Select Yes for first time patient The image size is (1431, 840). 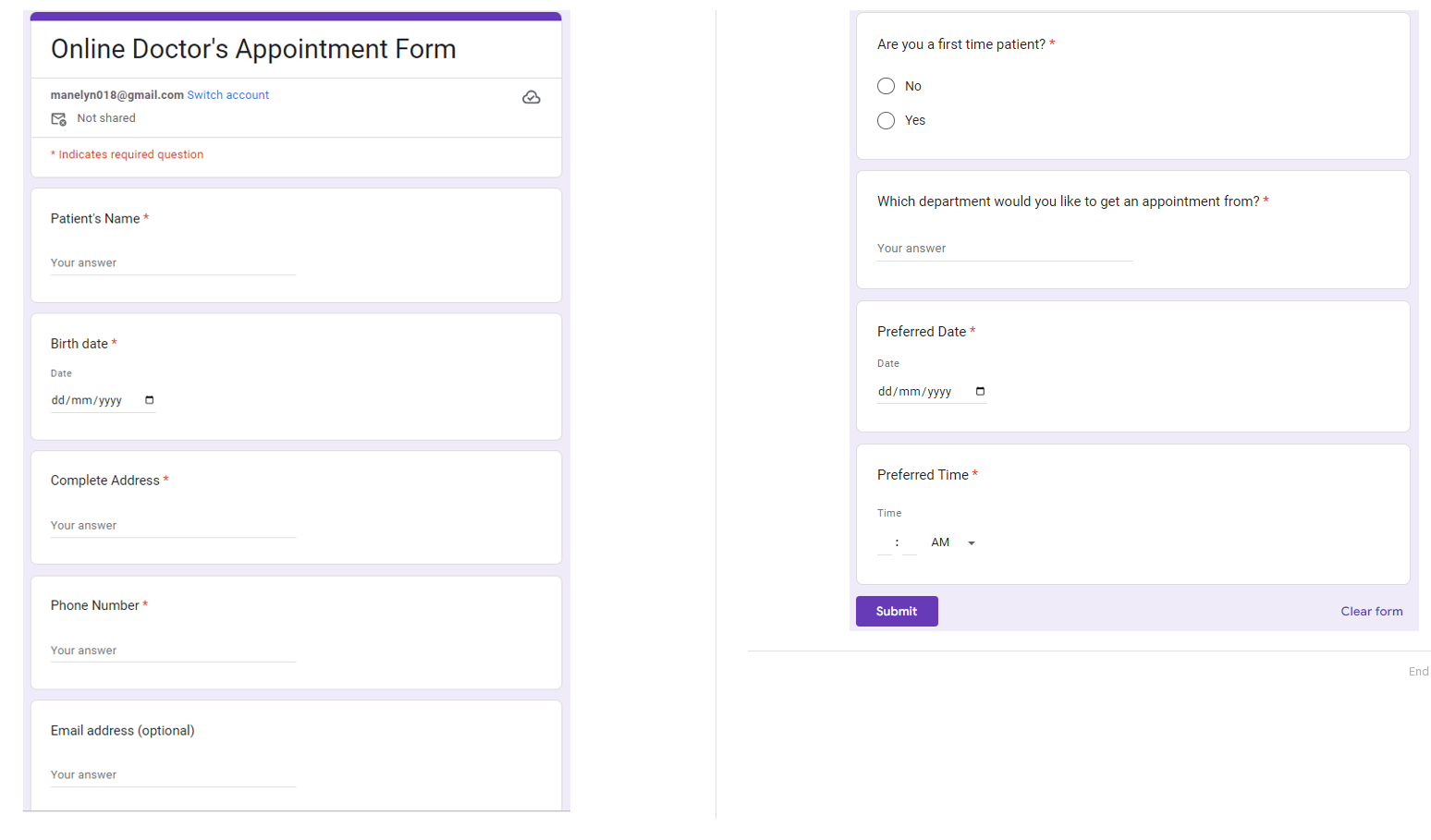tap(886, 120)
